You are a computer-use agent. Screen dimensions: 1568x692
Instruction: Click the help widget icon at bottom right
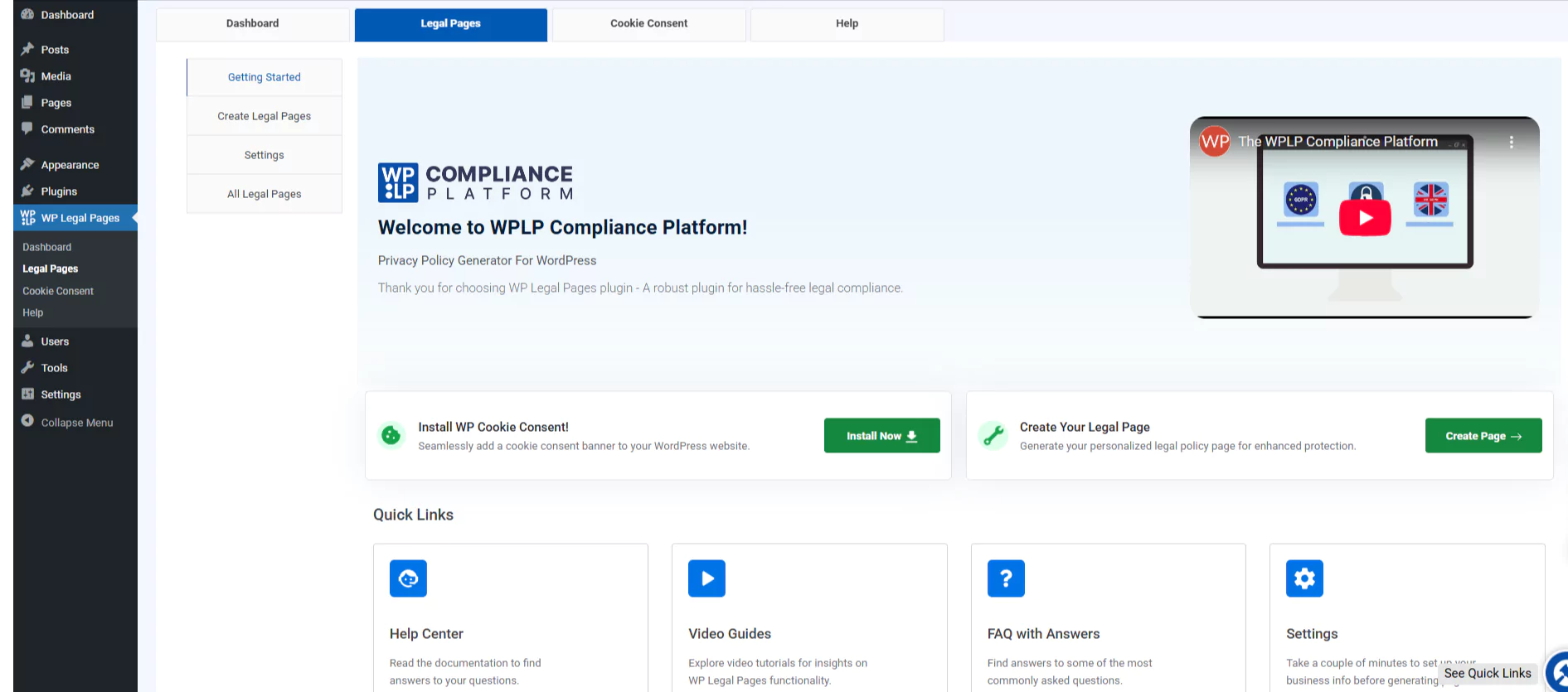(1557, 672)
